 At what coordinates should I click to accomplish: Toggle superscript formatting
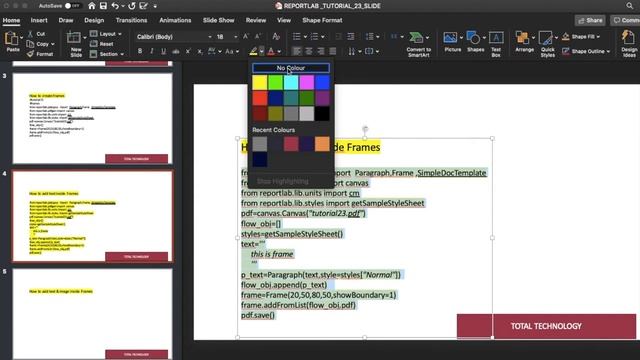[188, 51]
